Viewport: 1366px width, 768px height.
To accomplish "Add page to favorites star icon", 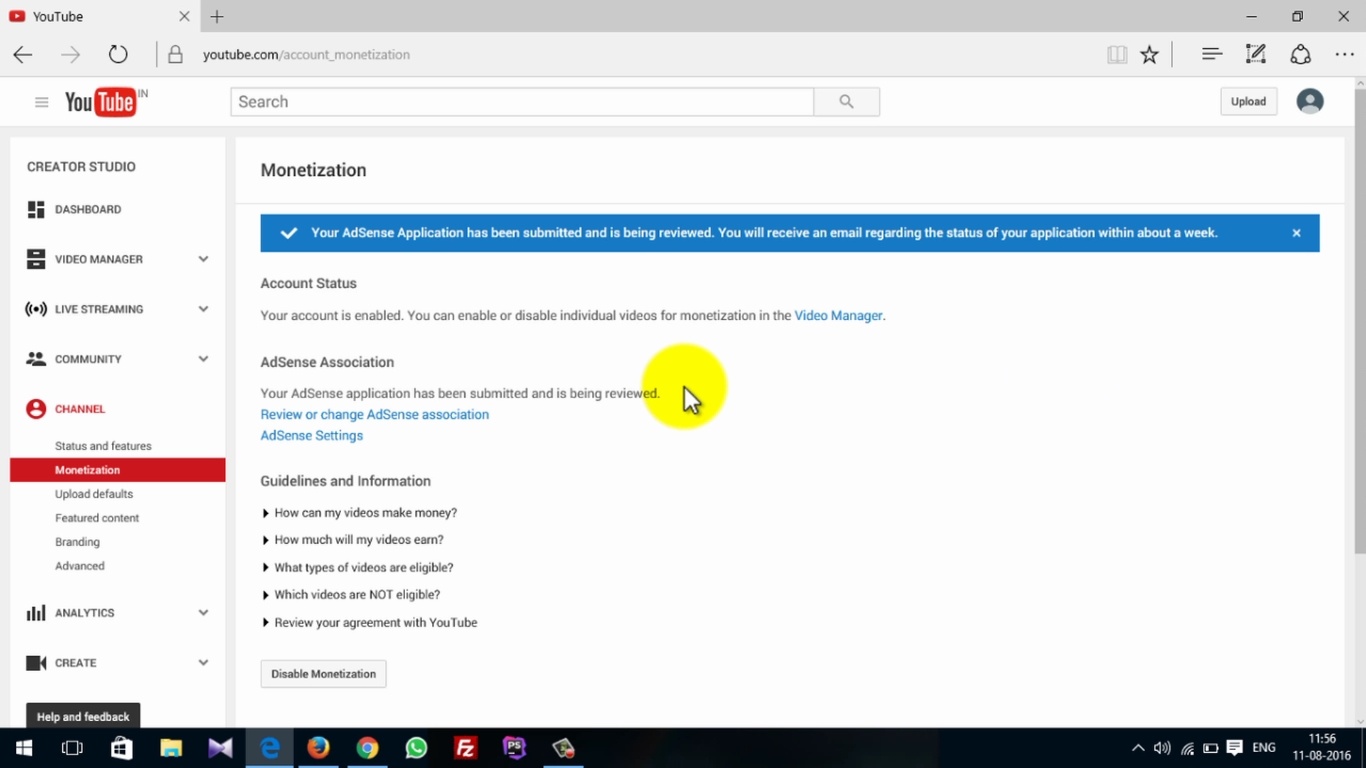I will point(1150,55).
